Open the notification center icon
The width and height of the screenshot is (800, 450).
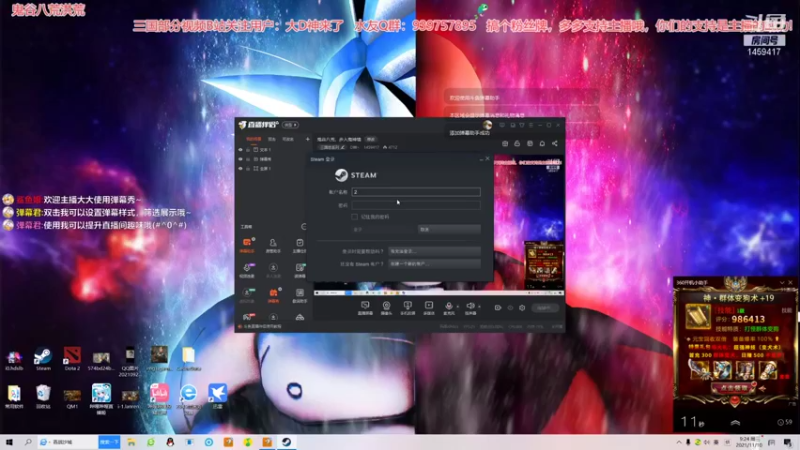(788, 442)
